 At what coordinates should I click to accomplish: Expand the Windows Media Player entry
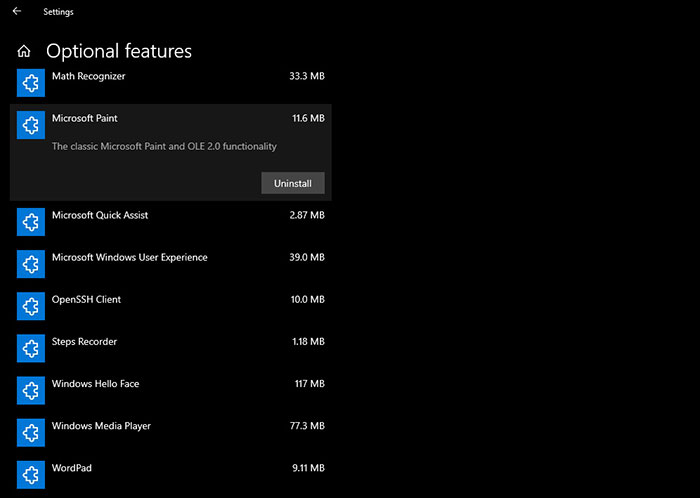pyautogui.click(x=171, y=432)
